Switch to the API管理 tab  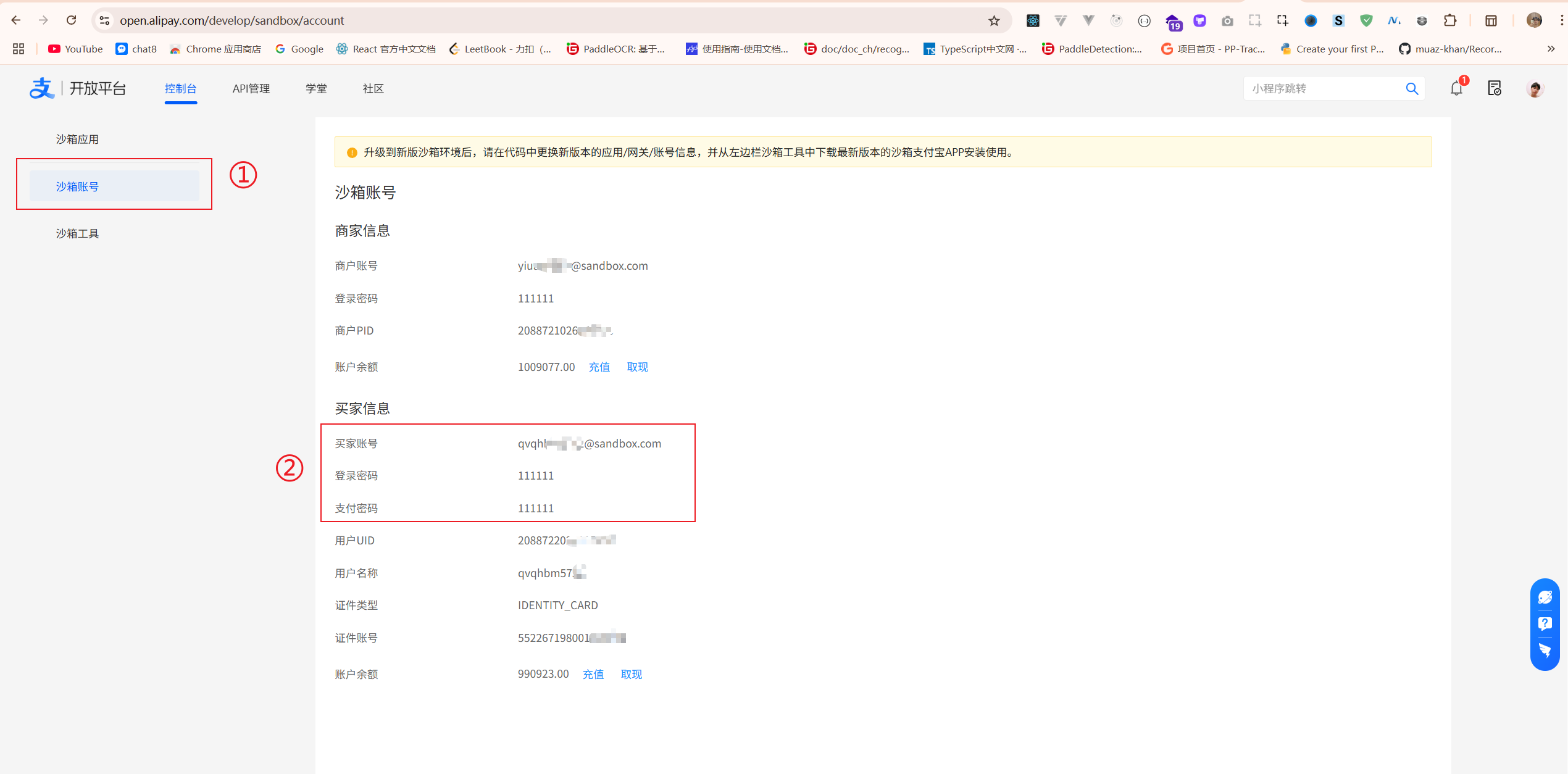[x=251, y=88]
